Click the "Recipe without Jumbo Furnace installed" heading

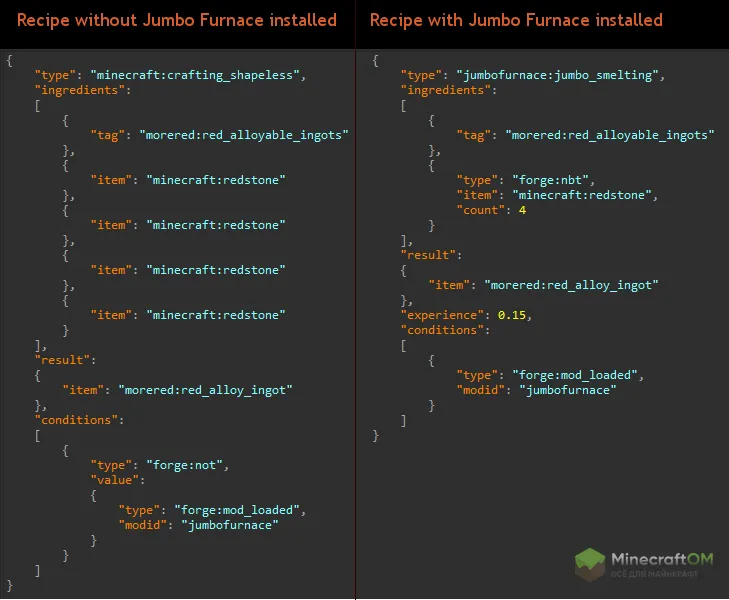click(x=177, y=20)
